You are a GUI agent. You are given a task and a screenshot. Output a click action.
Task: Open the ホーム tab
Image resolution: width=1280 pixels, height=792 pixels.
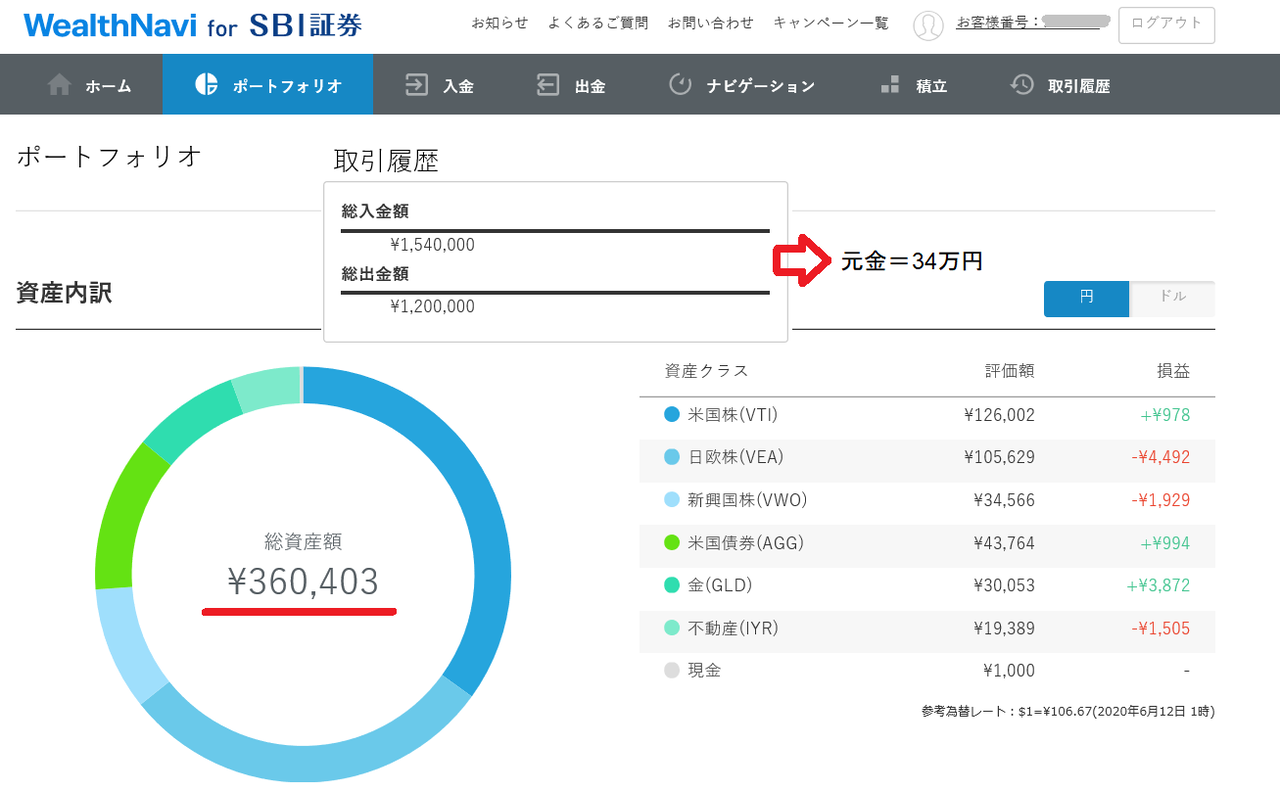90,85
